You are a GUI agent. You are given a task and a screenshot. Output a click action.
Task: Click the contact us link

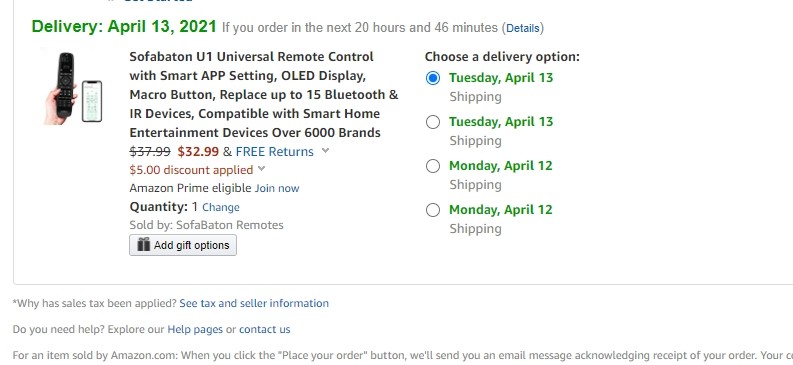(265, 330)
